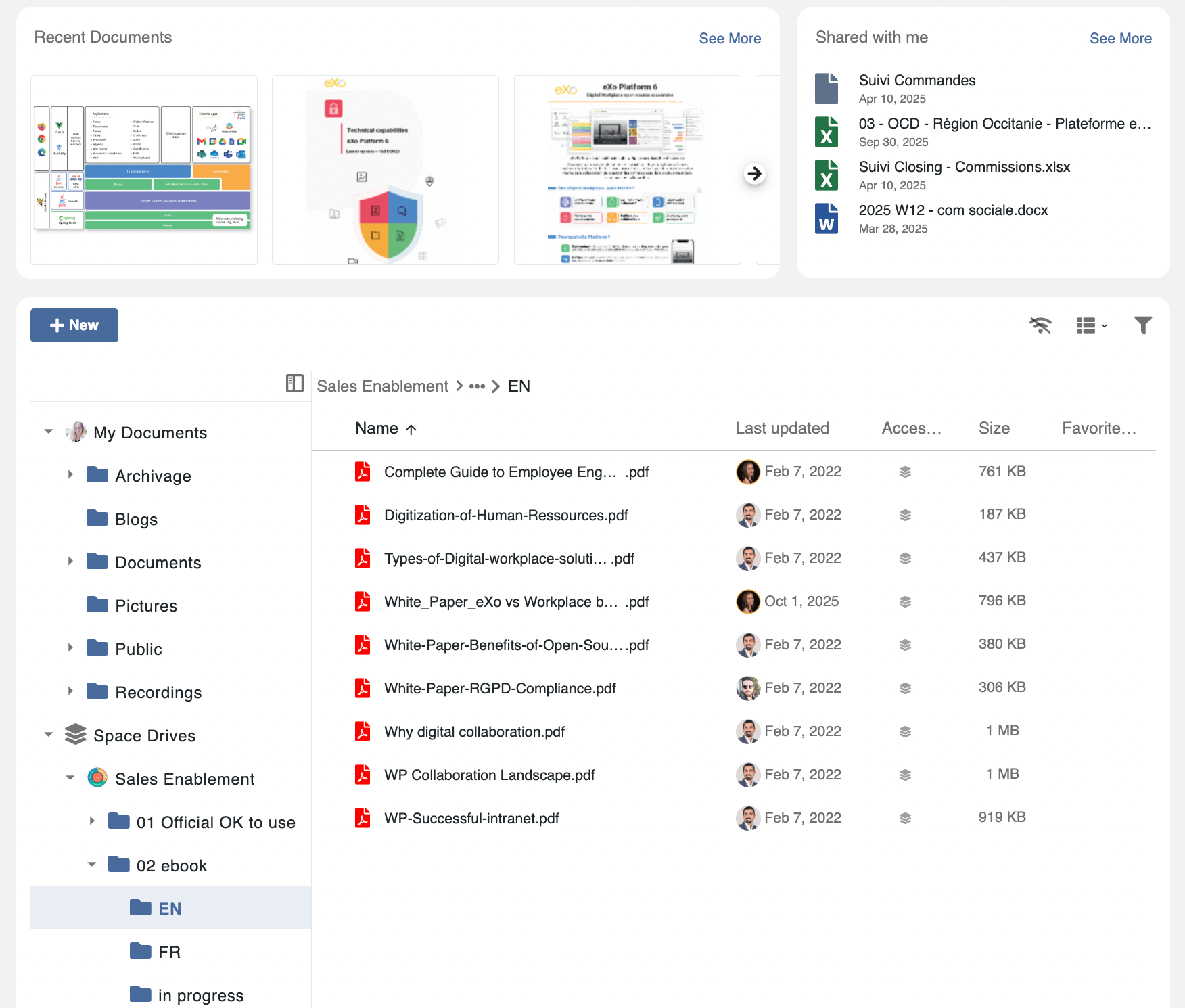The image size is (1185, 1008).
Task: Click the offline mode wifi-off icon
Action: click(x=1040, y=325)
